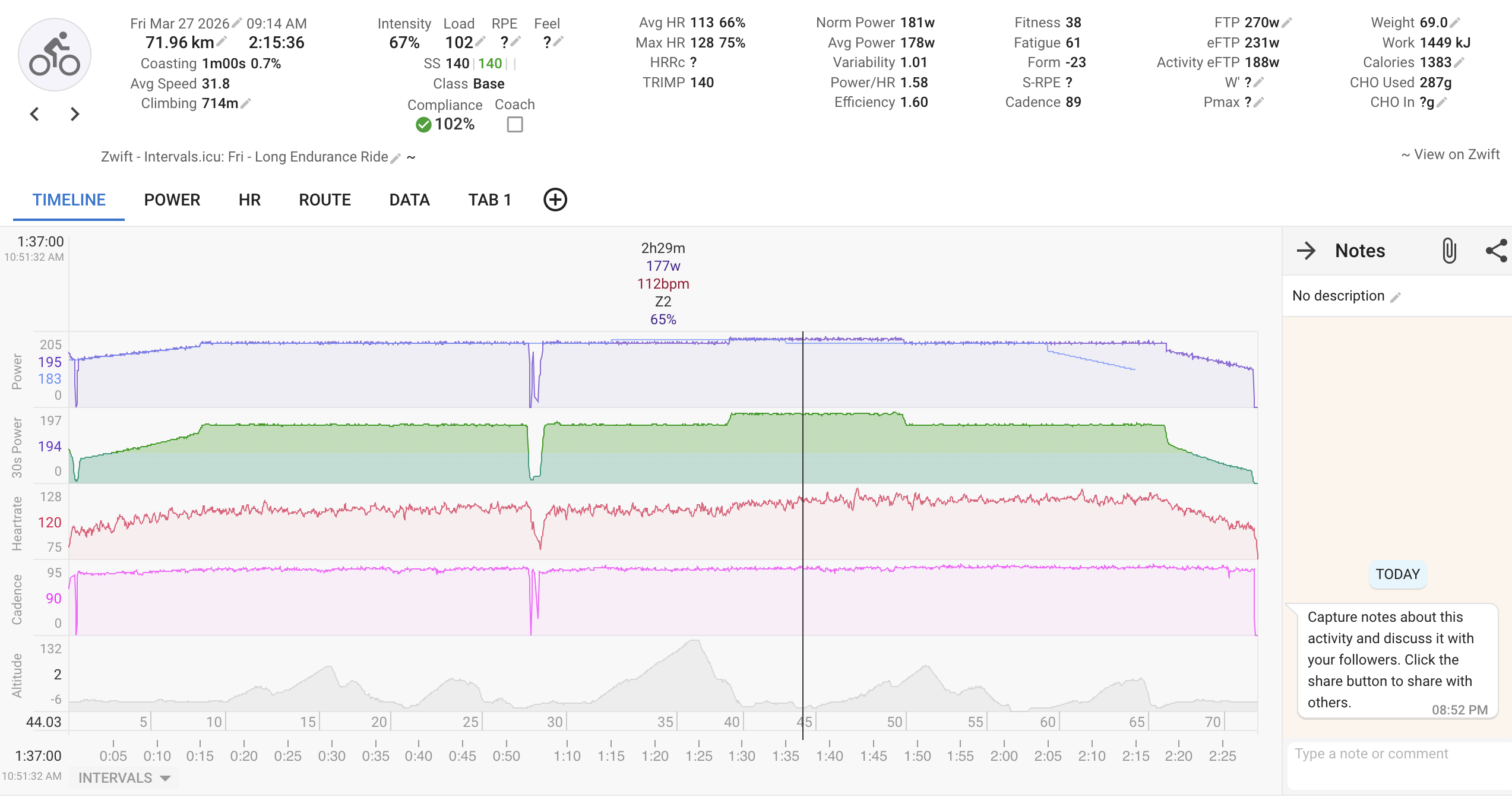This screenshot has height=797, width=1512.
Task: Edit the Calories value pencil
Action: pyautogui.click(x=1460, y=63)
